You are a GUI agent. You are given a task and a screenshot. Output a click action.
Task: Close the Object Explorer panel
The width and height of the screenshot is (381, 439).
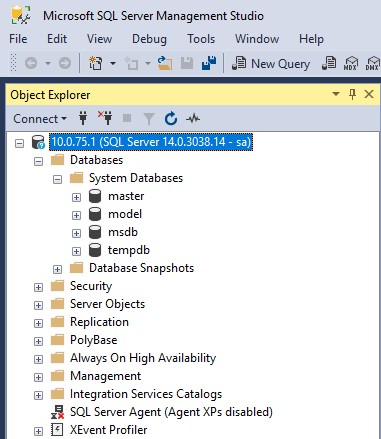tap(369, 94)
